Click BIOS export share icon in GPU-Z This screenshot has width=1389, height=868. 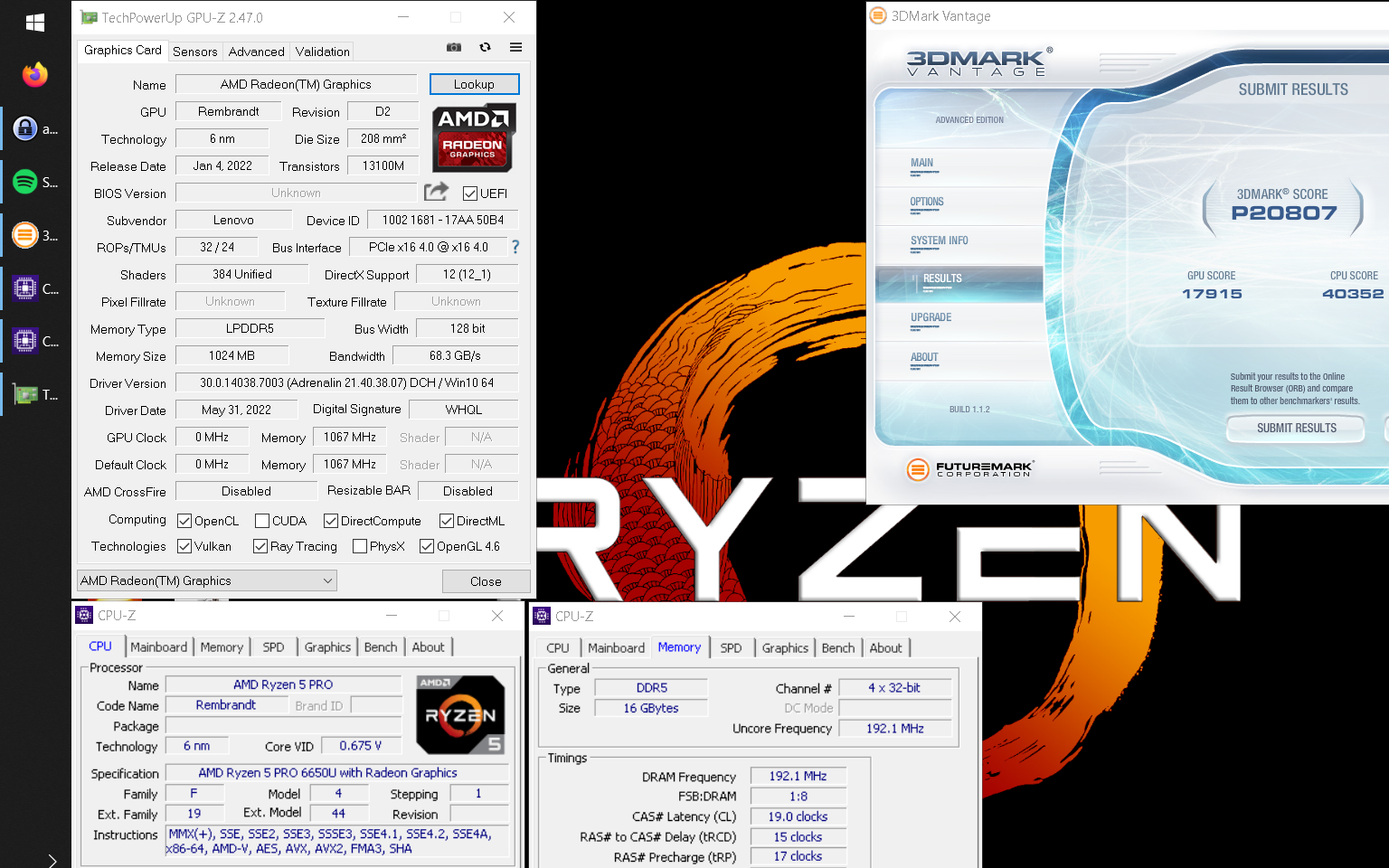436,192
